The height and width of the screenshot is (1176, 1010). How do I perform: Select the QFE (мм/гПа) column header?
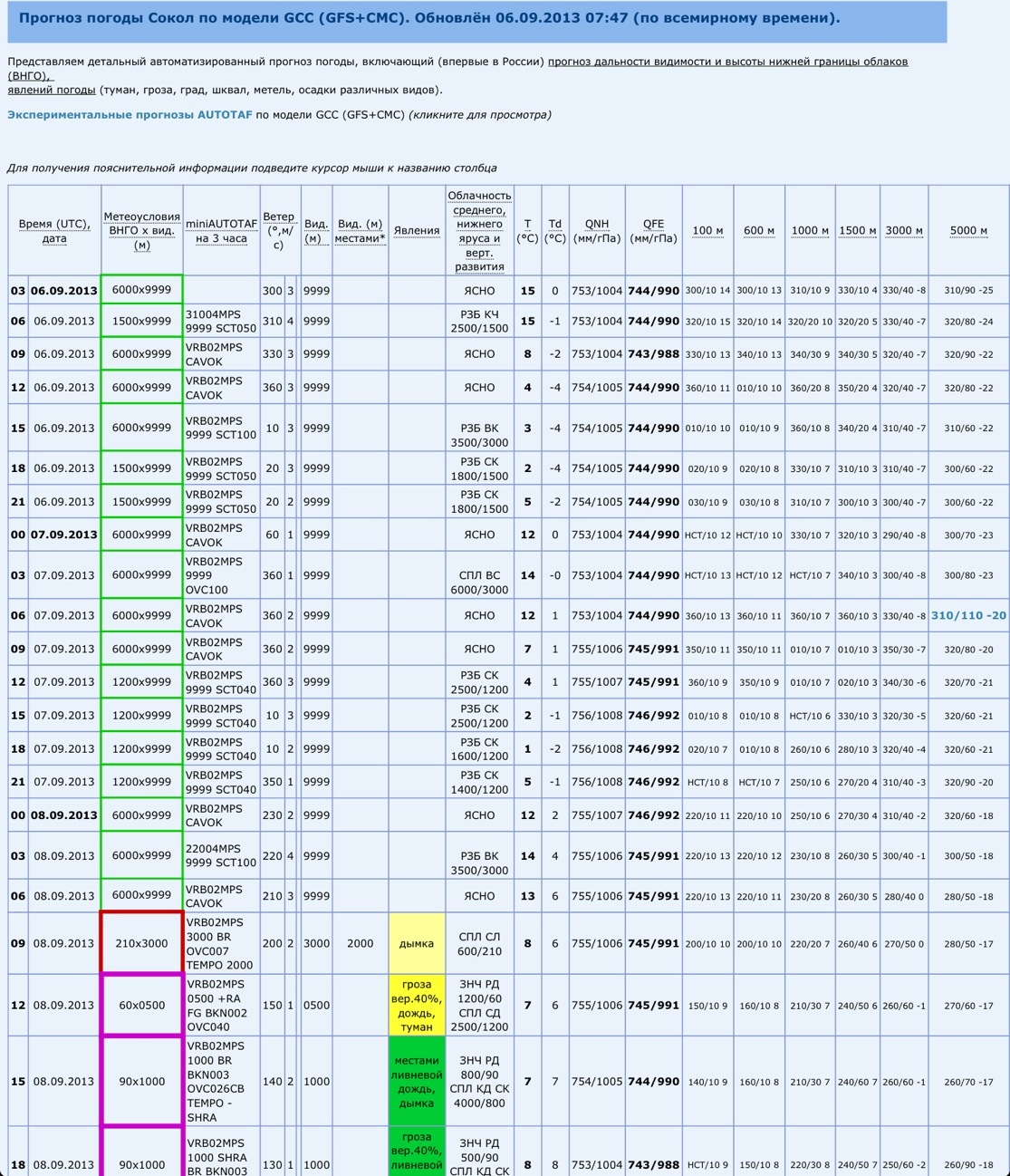(x=653, y=231)
